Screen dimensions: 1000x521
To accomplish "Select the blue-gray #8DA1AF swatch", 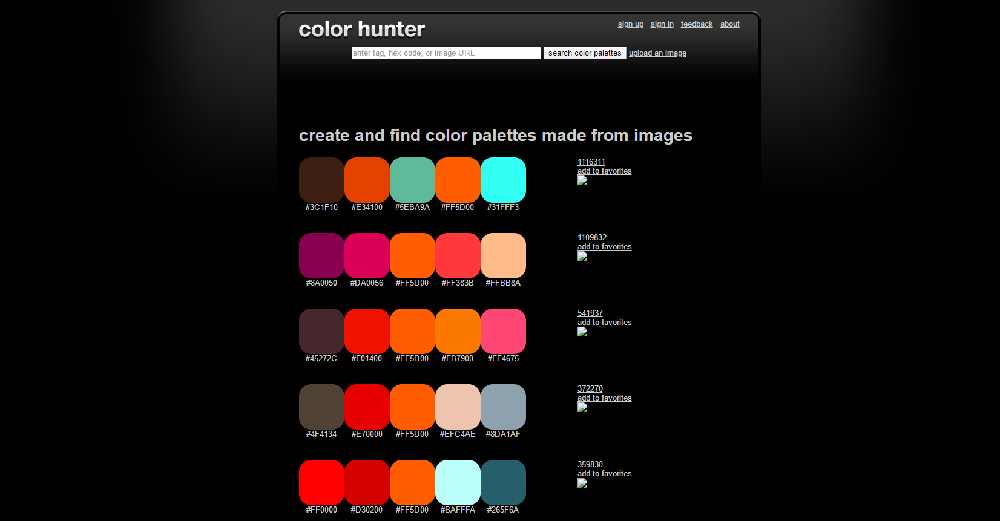I will tap(503, 407).
